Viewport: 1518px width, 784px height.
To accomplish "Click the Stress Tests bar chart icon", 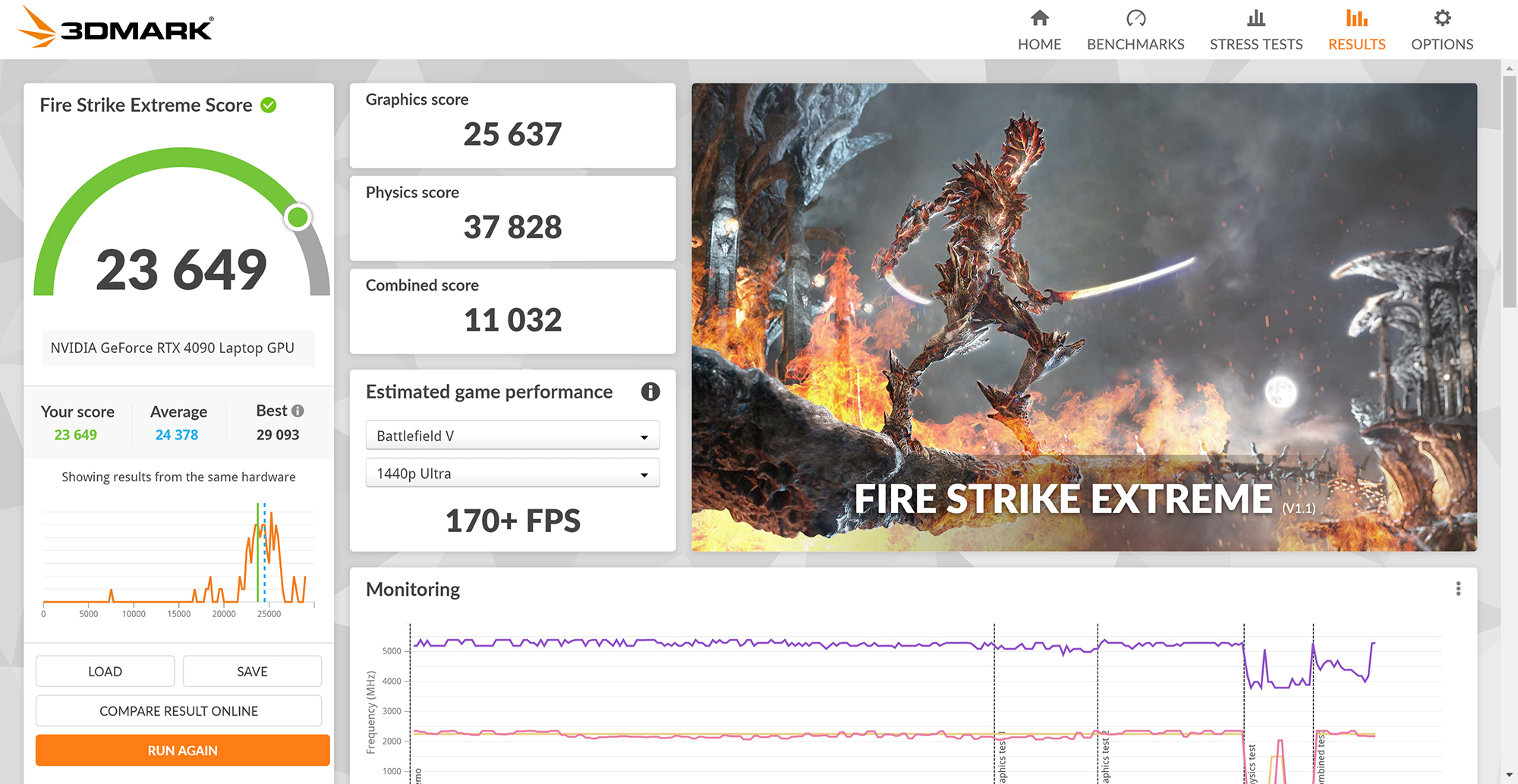I will (x=1255, y=18).
